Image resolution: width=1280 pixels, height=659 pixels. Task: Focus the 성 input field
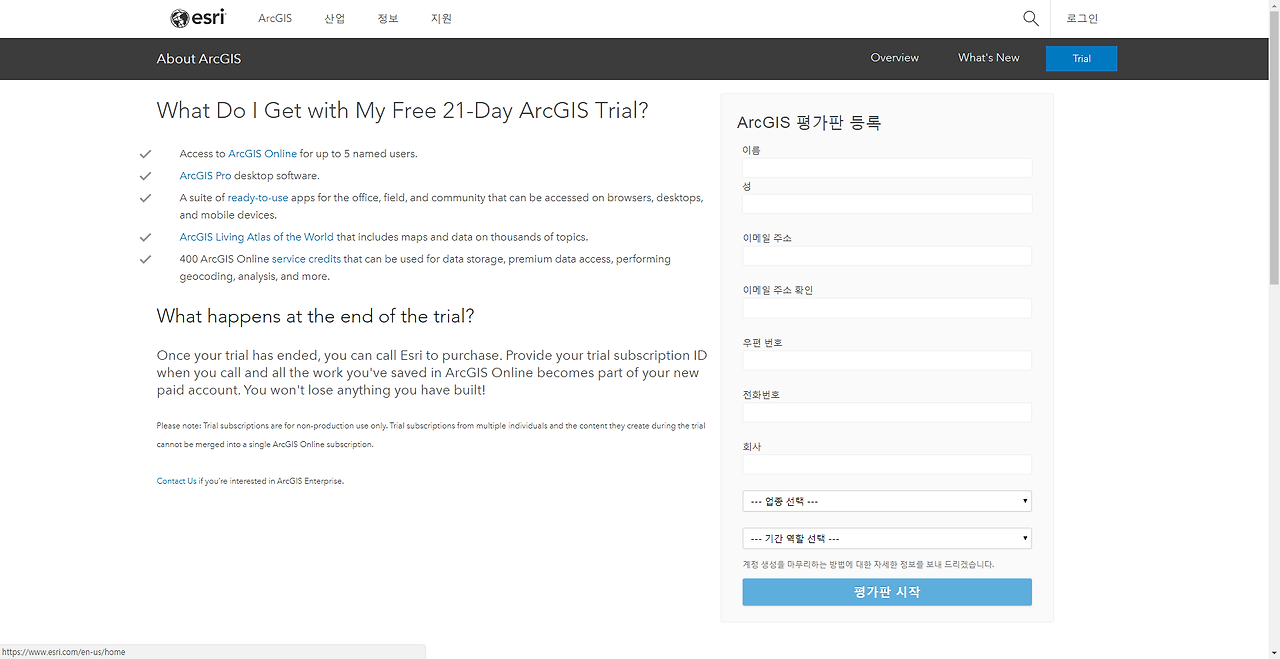click(887, 204)
